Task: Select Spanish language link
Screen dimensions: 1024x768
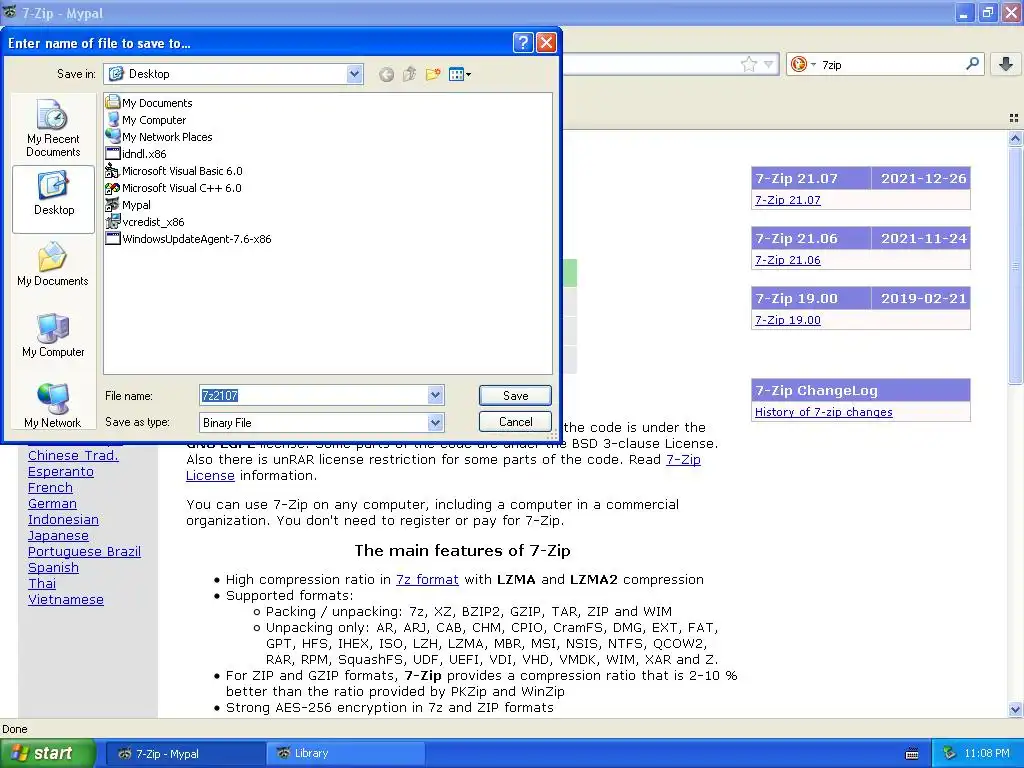Action: [54, 568]
